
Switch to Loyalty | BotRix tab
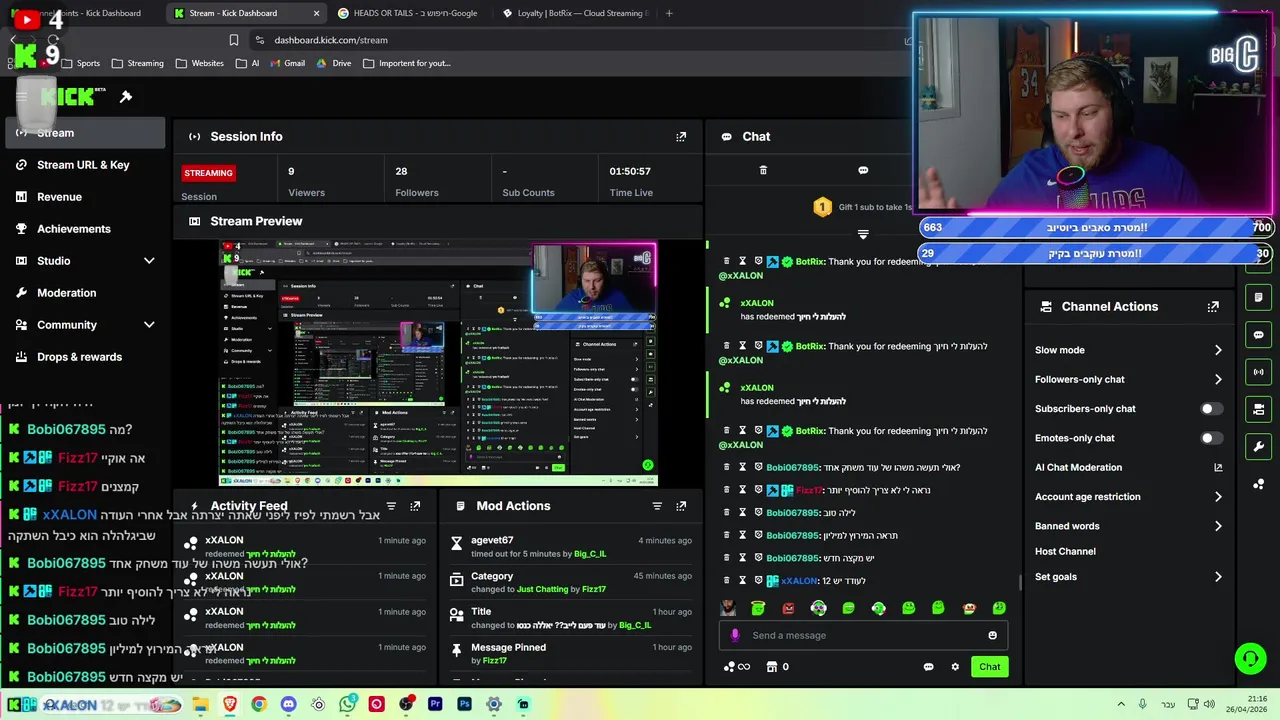574,13
